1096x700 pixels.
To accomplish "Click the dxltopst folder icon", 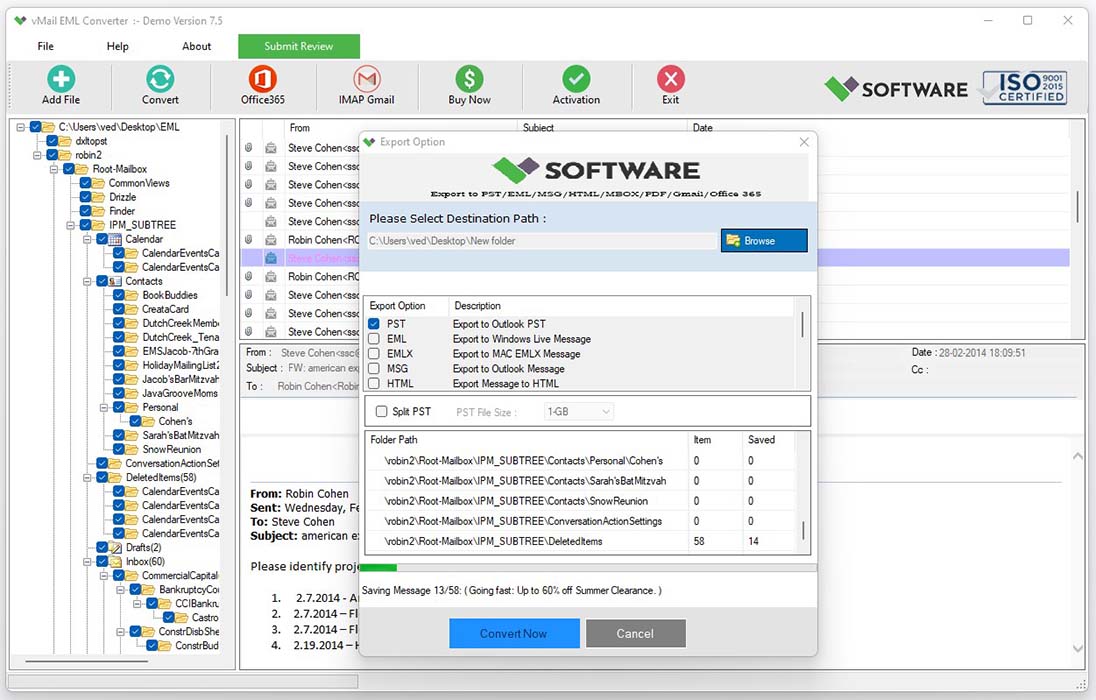I will 65,141.
